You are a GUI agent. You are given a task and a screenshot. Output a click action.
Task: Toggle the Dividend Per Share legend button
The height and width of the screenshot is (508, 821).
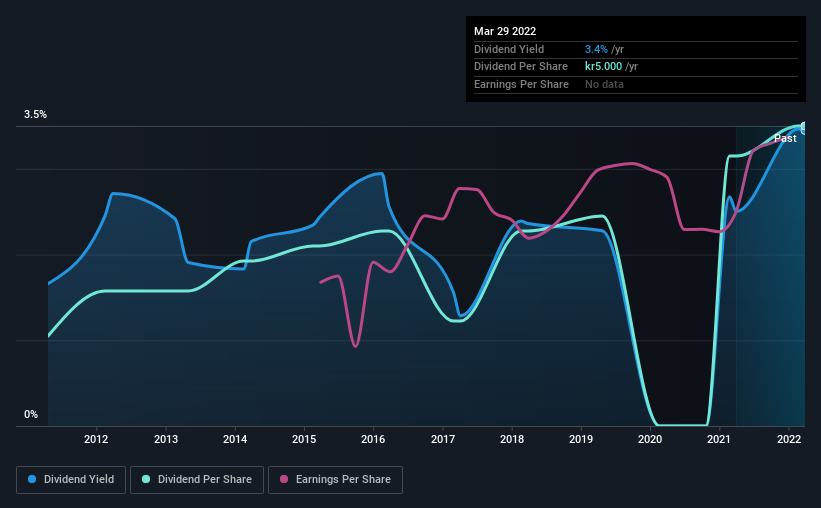(x=197, y=480)
